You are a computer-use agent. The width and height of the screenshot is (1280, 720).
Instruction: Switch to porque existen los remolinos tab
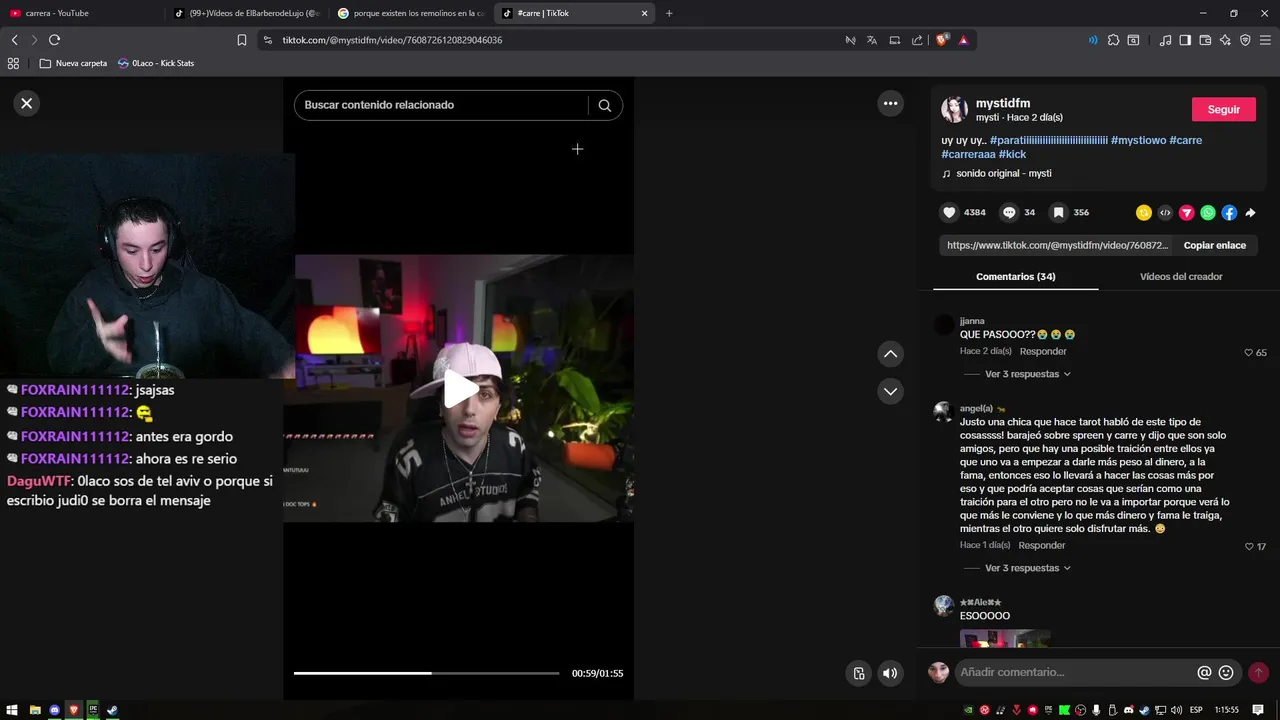412,13
